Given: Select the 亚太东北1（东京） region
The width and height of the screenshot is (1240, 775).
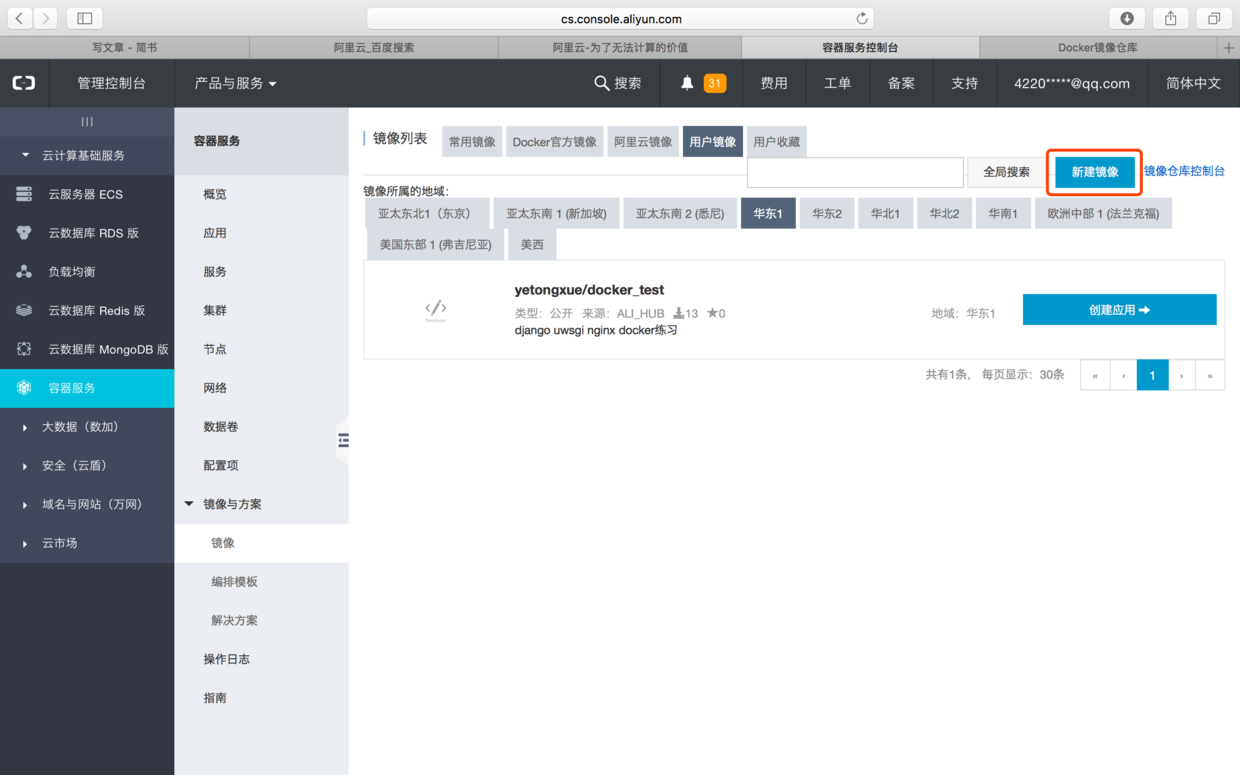Looking at the screenshot, I should tap(427, 213).
